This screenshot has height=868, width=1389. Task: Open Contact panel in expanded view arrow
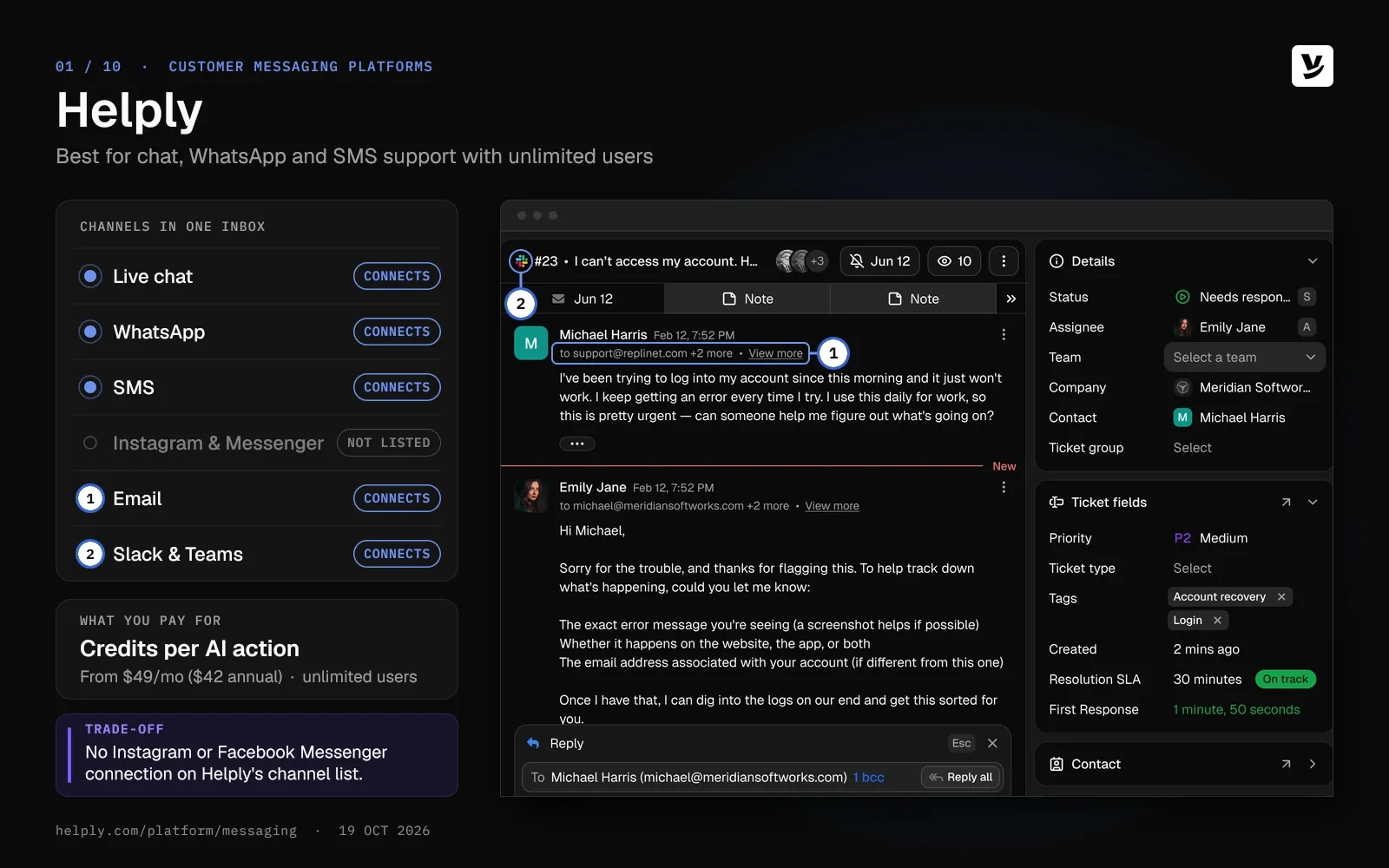(1286, 764)
